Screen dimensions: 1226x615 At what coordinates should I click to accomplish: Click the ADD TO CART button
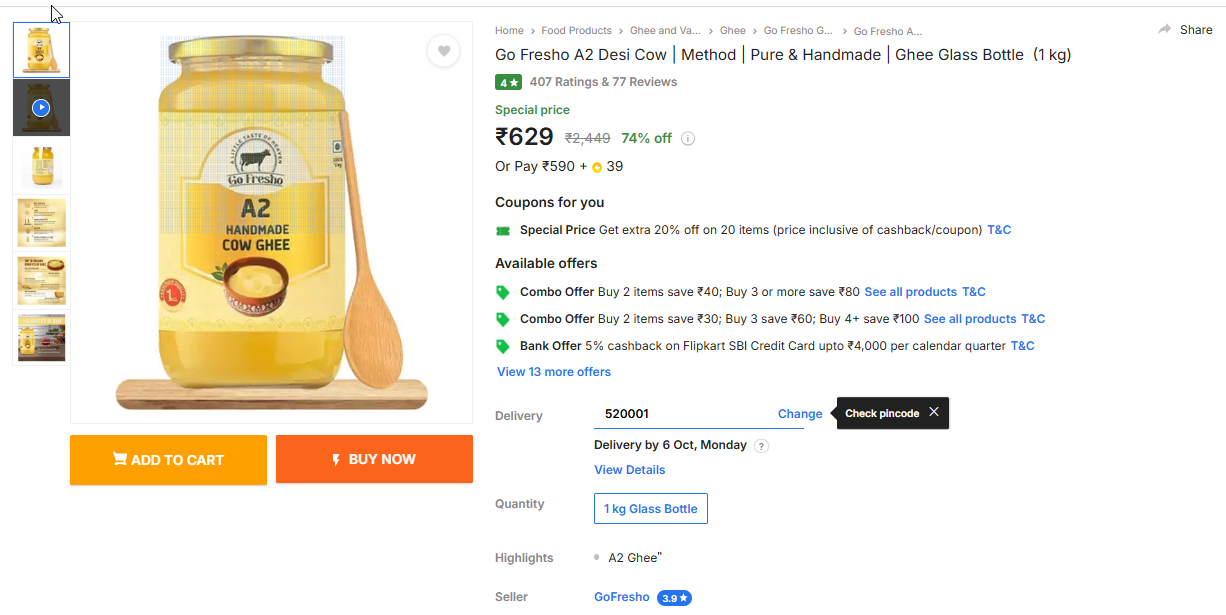click(x=168, y=460)
